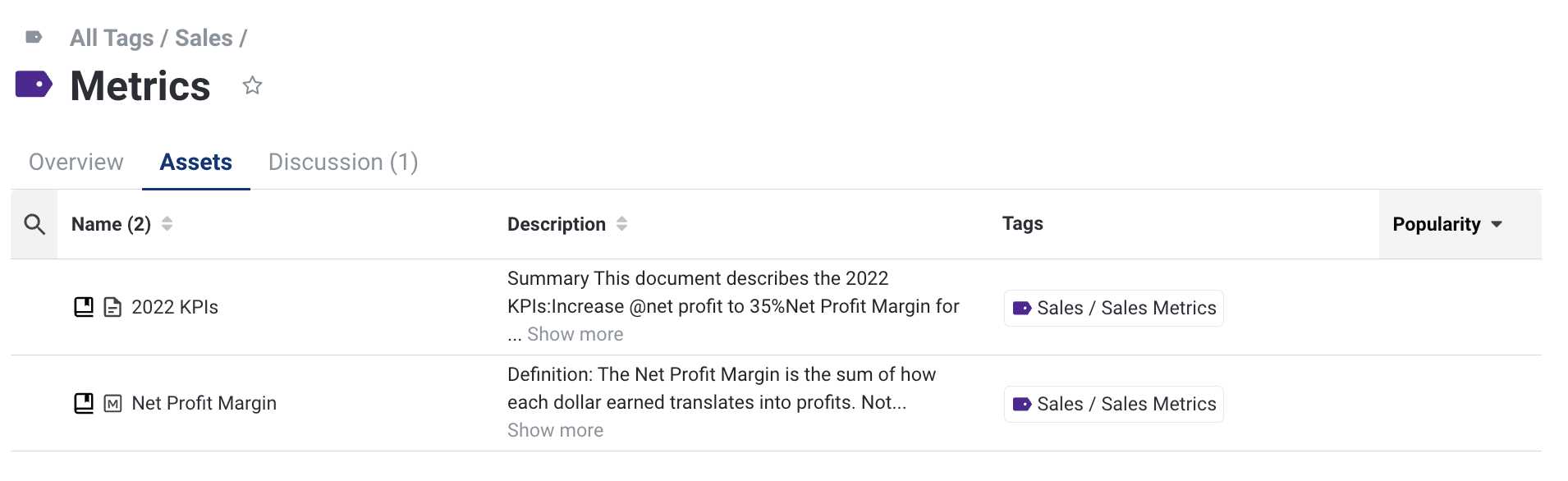This screenshot has width=1568, height=481.
Task: Open the Discussion (1) tab
Action: tap(343, 162)
